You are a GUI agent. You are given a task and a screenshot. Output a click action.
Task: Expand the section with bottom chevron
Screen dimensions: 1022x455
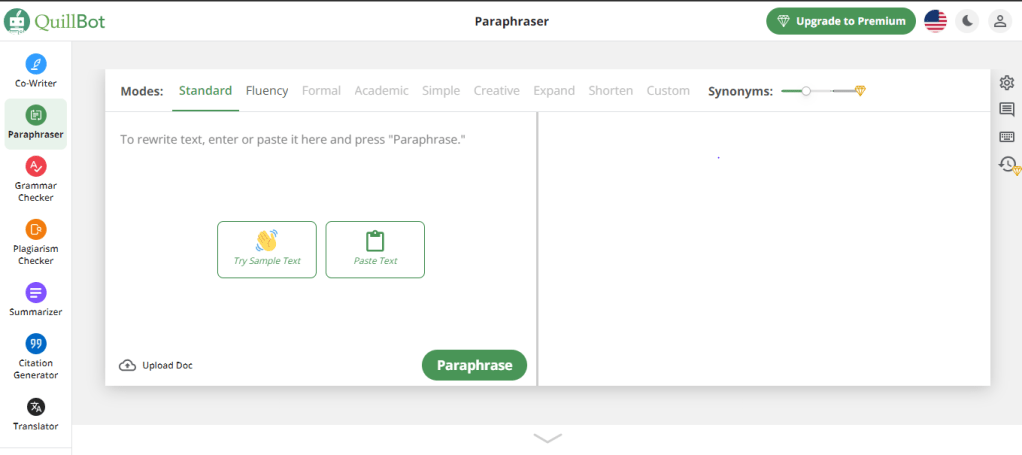[x=547, y=438]
